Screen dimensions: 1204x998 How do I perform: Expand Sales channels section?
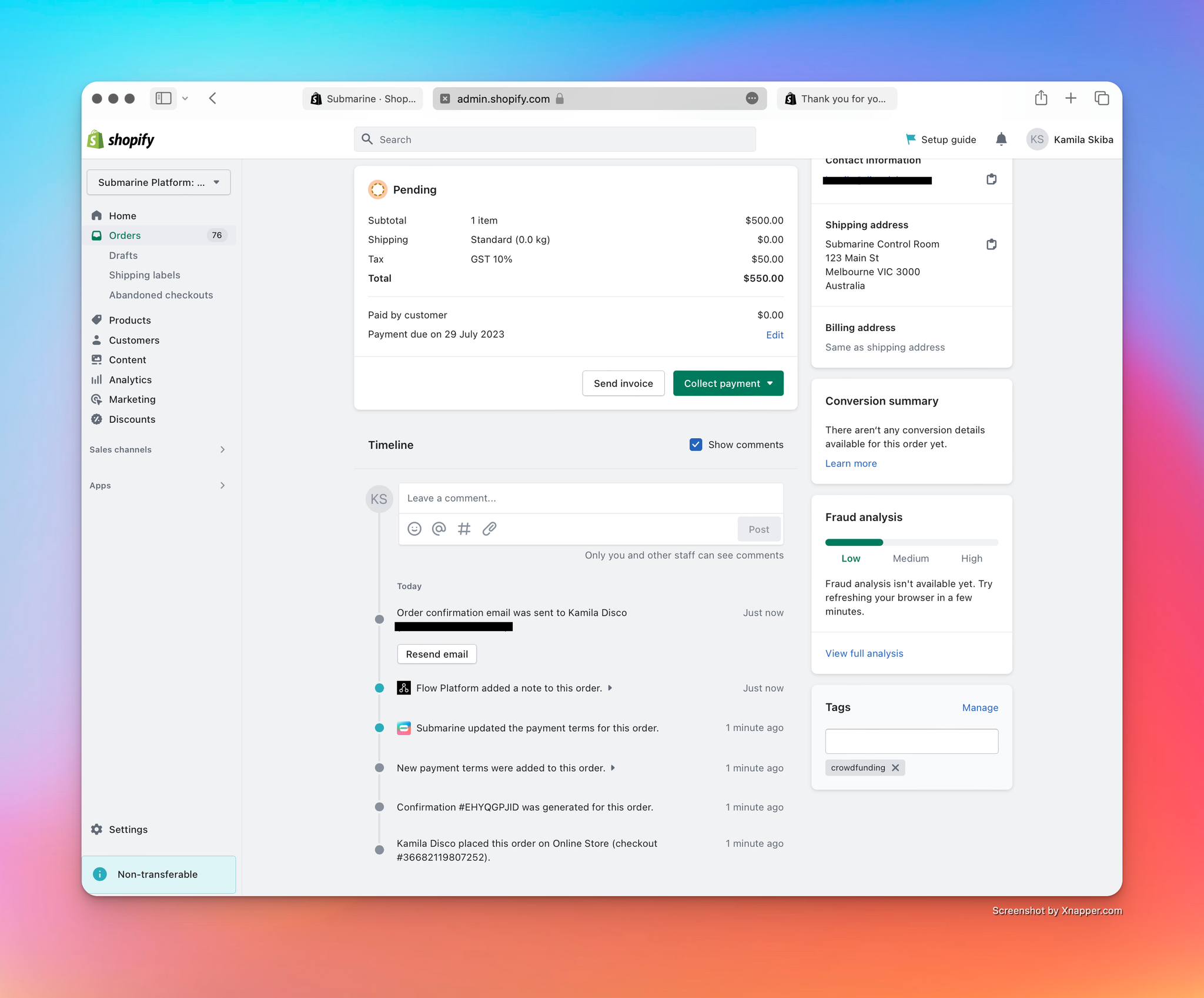(222, 449)
